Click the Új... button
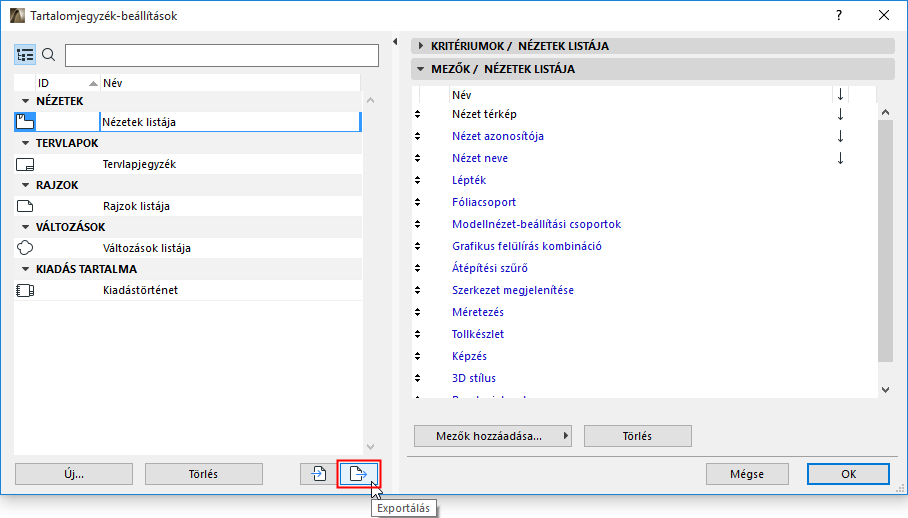The image size is (908, 518). [x=74, y=474]
